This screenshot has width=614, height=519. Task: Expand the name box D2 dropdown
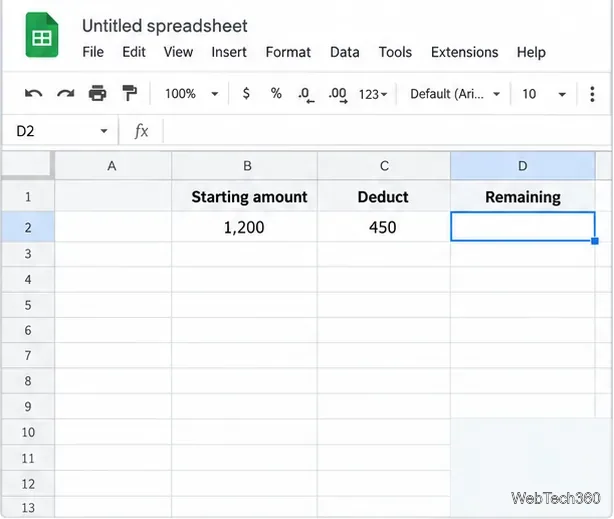pos(104,131)
